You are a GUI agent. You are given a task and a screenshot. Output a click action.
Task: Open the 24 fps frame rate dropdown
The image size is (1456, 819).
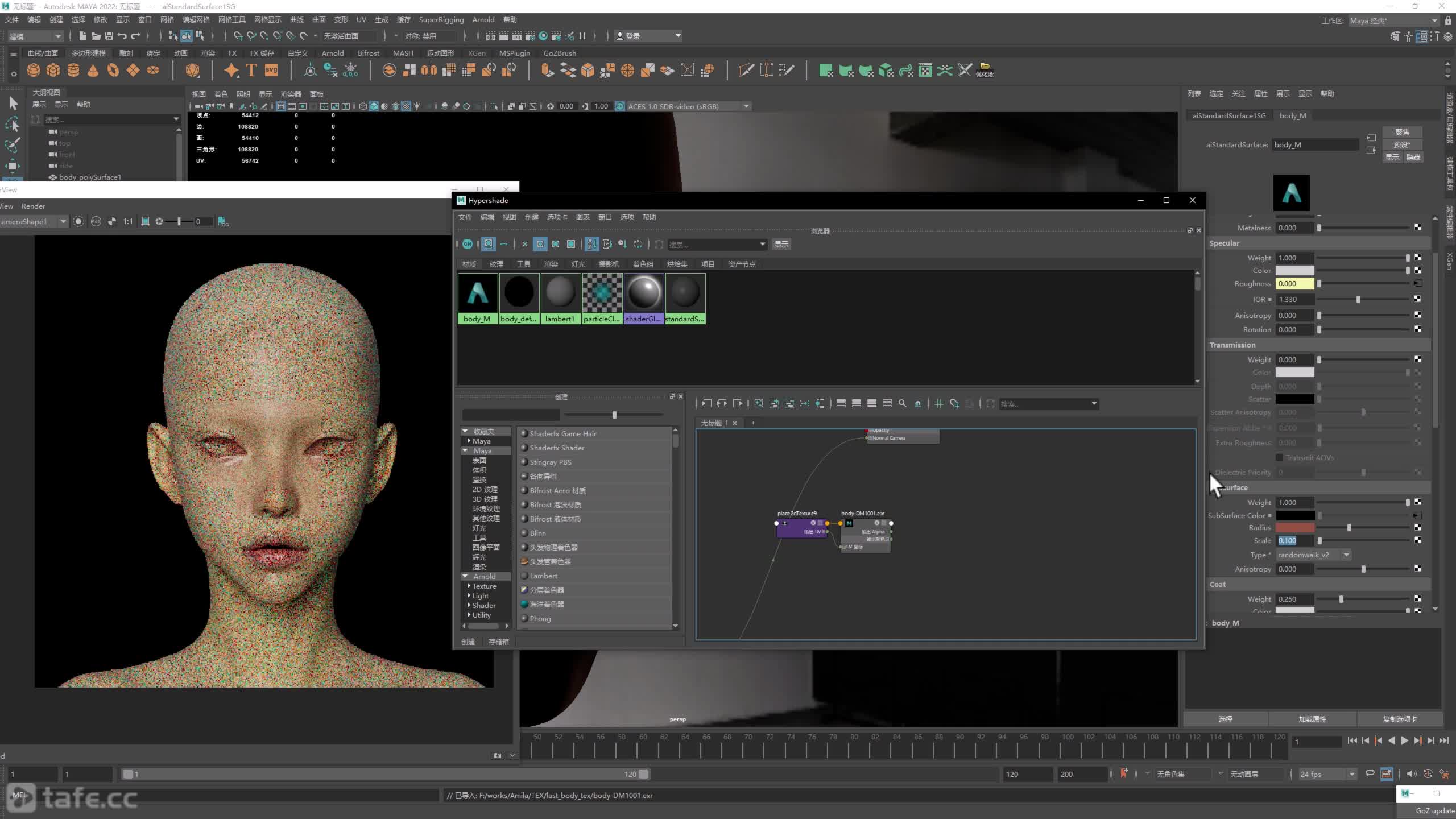[1327, 774]
